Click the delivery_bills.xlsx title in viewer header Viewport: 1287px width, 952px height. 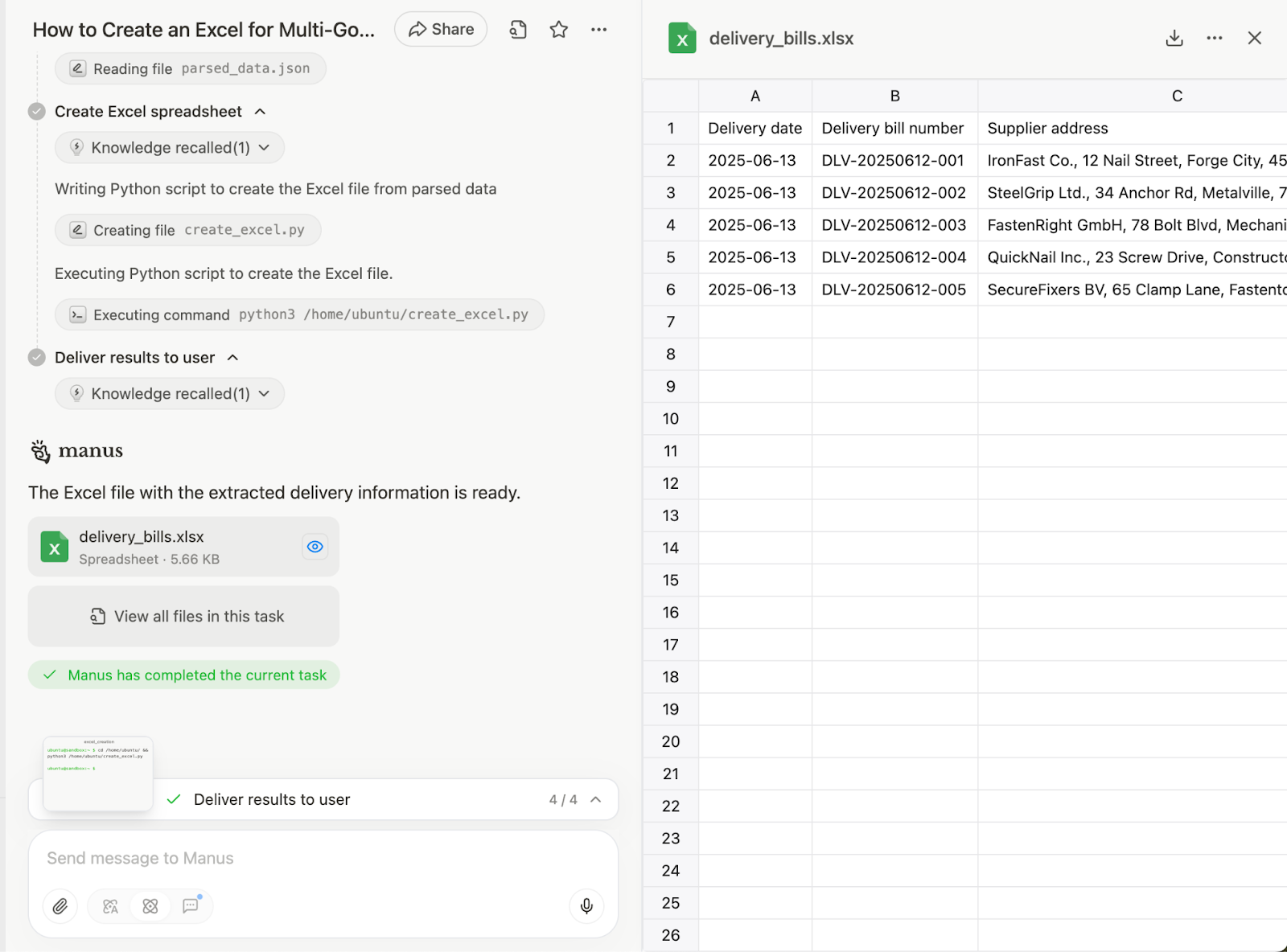click(781, 39)
